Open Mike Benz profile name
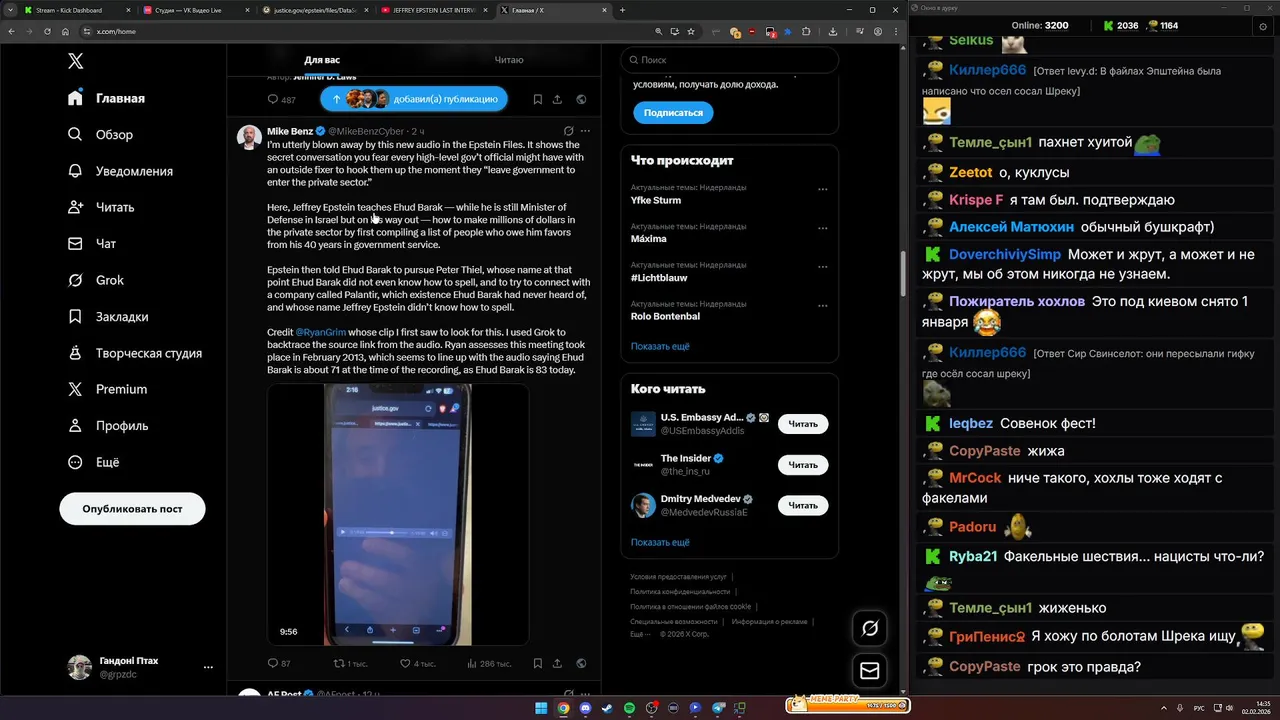 pos(290,131)
